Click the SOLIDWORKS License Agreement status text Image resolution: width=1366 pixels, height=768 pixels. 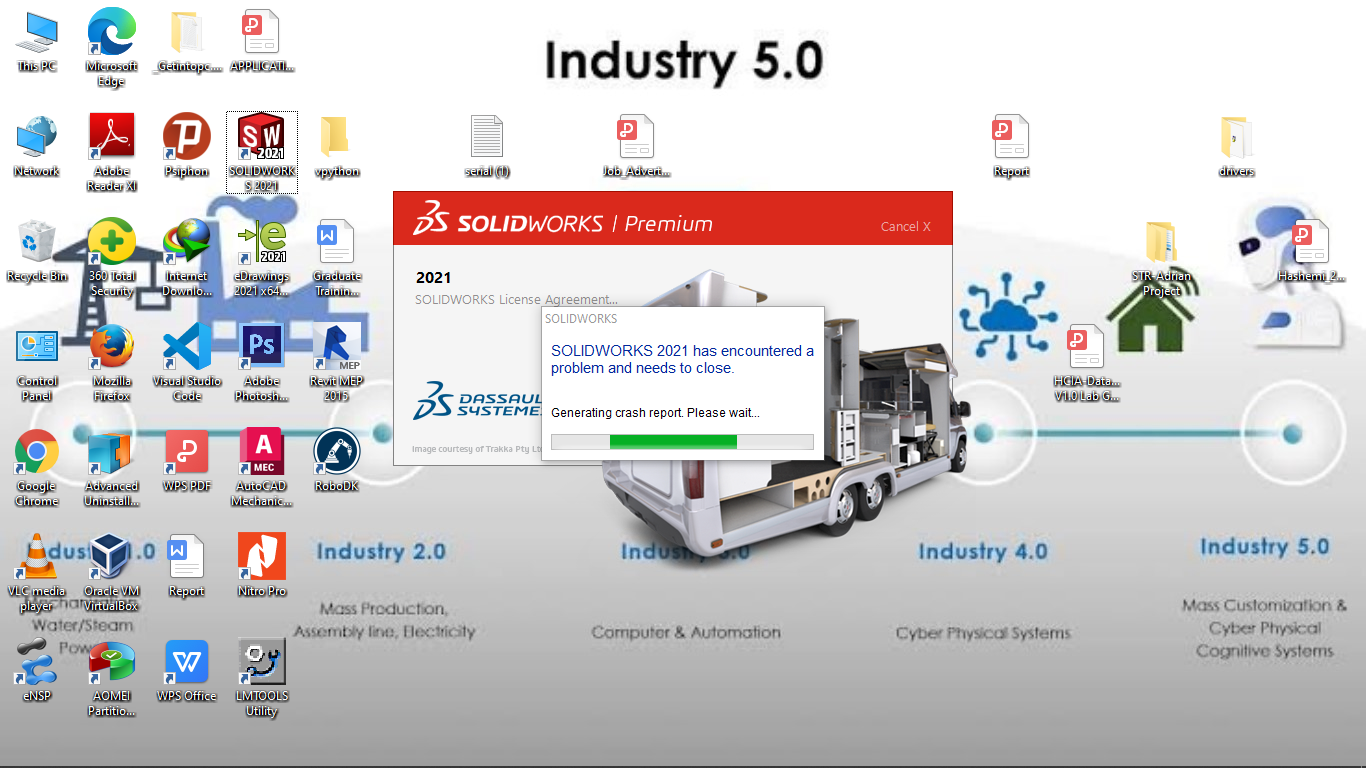click(516, 299)
